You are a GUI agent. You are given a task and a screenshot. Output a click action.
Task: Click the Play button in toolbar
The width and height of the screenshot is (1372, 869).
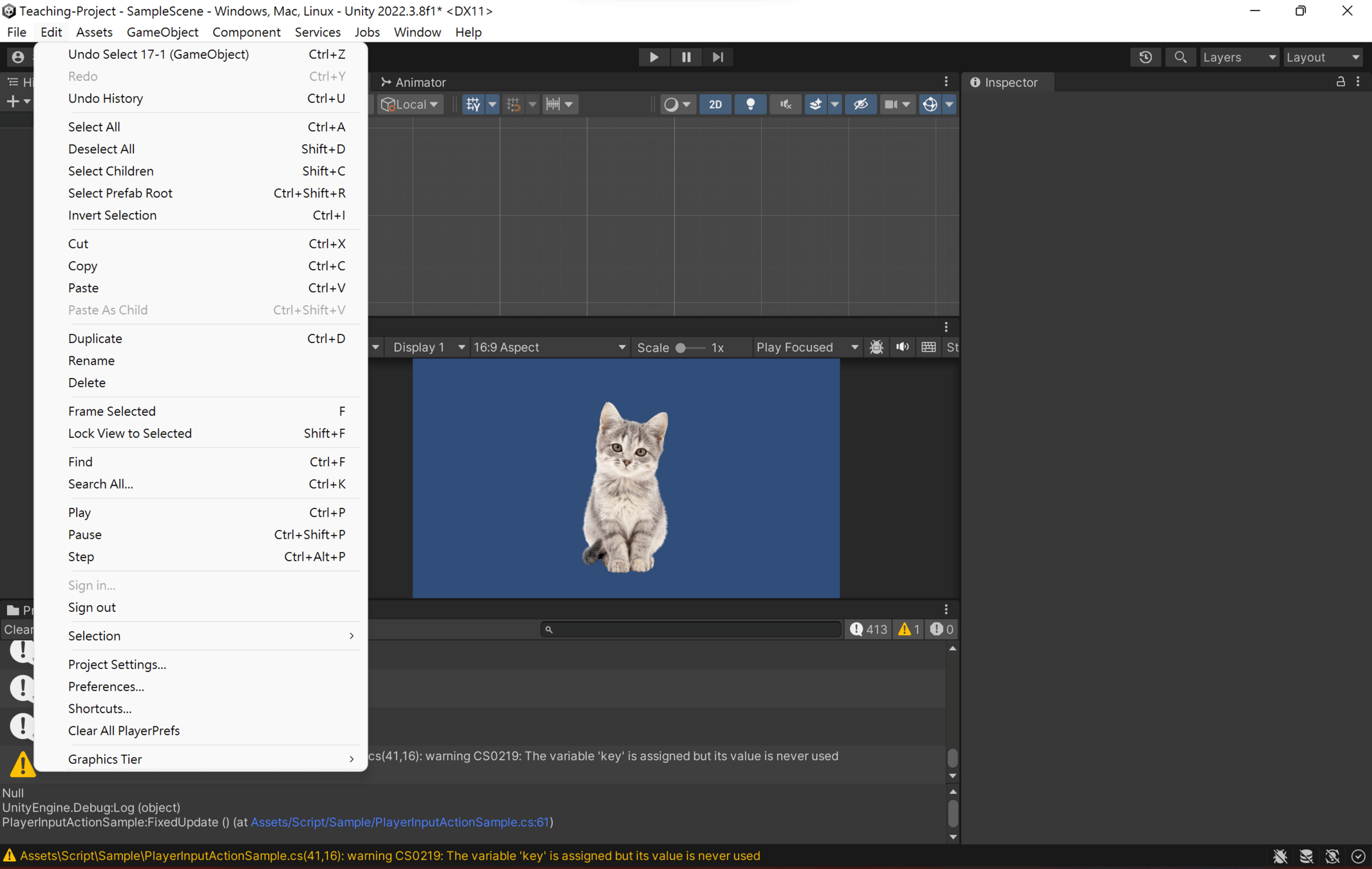(653, 57)
